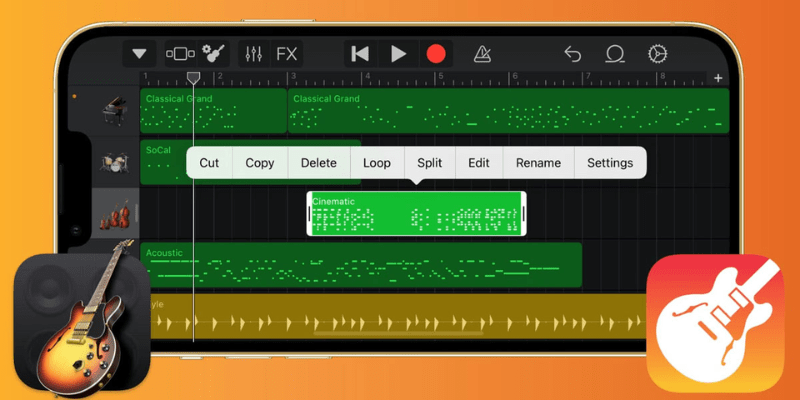Choose Delete from the region menu
Image resolution: width=800 pixels, height=400 pixels.
[319, 163]
